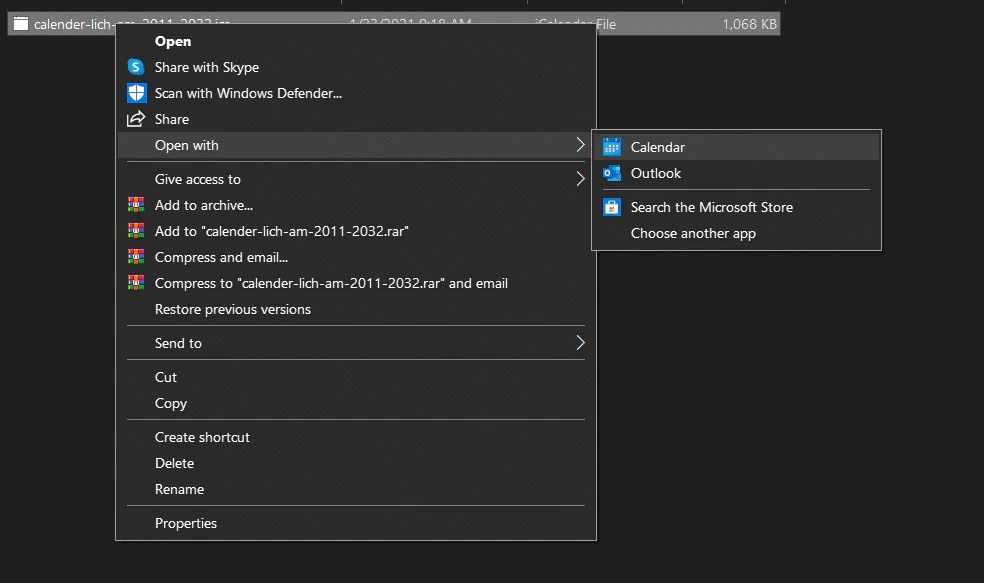Choose Copy from the context menu
This screenshot has height=583, width=984.
(356, 403)
